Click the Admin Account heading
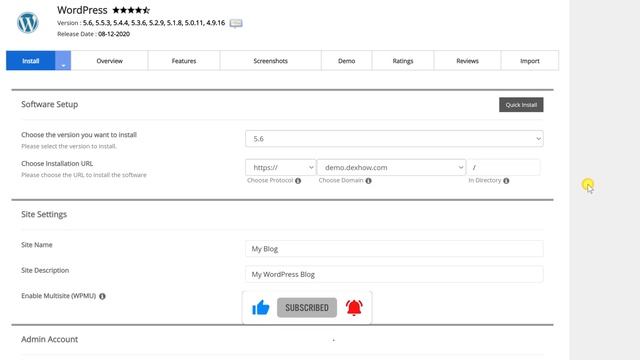640x360 pixels. tap(49, 339)
